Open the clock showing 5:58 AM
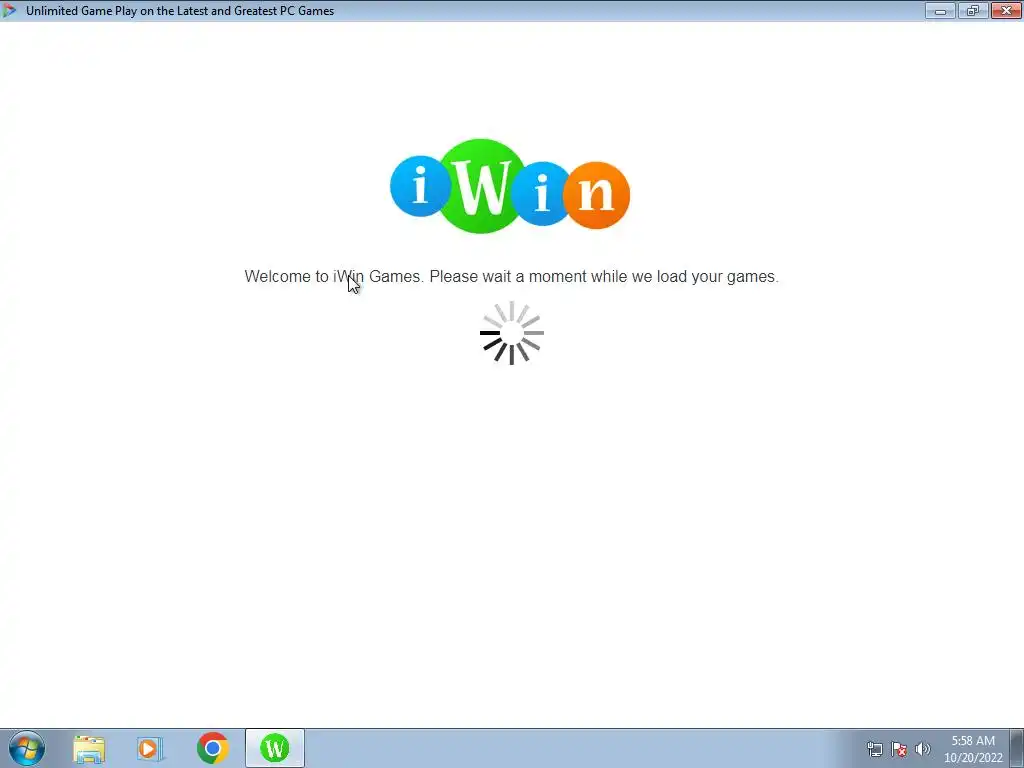Image resolution: width=1024 pixels, height=768 pixels. click(x=973, y=749)
